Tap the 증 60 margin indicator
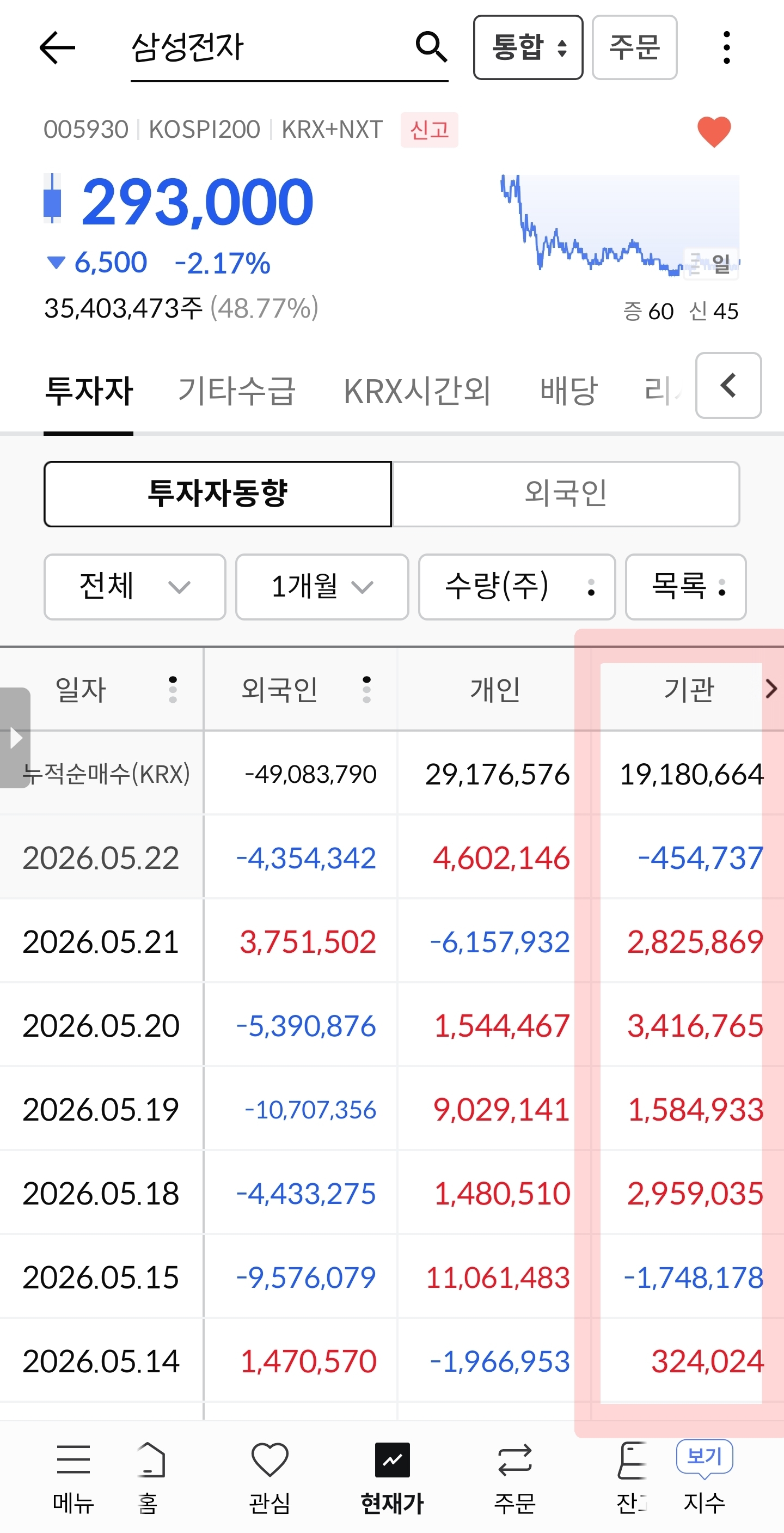The height and width of the screenshot is (1533, 784). [x=648, y=311]
